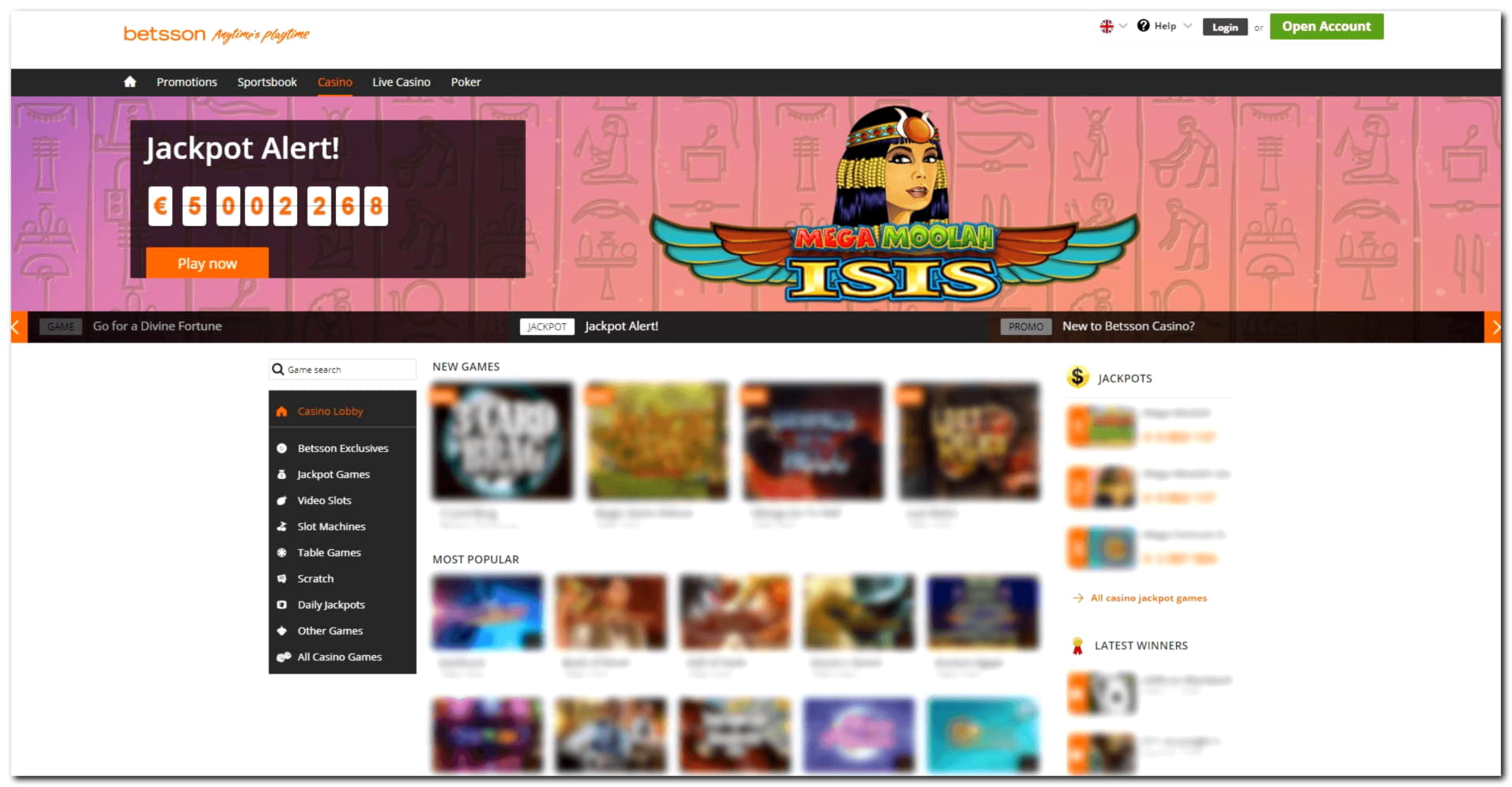This screenshot has height=787, width=1512.
Task: Click the Table Games chip icon
Action: coord(281,552)
